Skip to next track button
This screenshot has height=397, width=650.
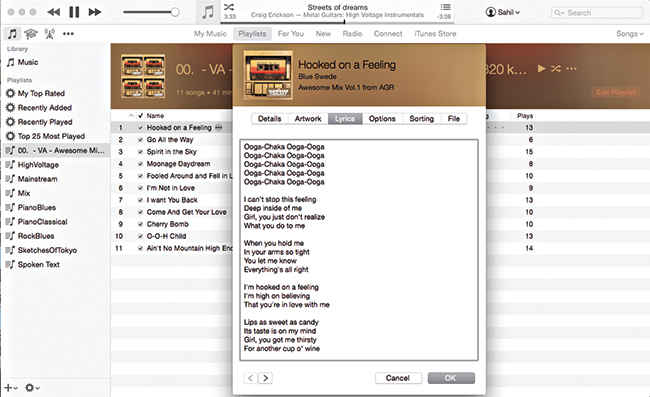(95, 12)
